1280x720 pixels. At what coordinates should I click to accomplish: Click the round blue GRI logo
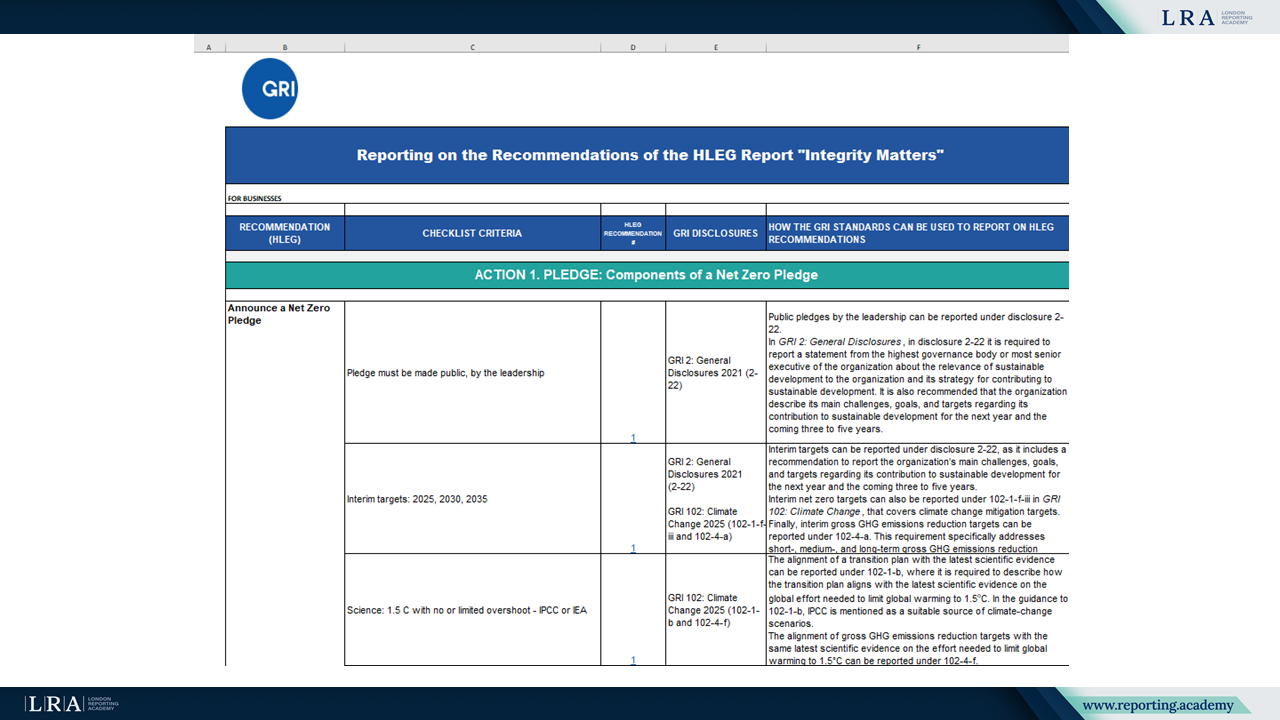tap(270, 89)
